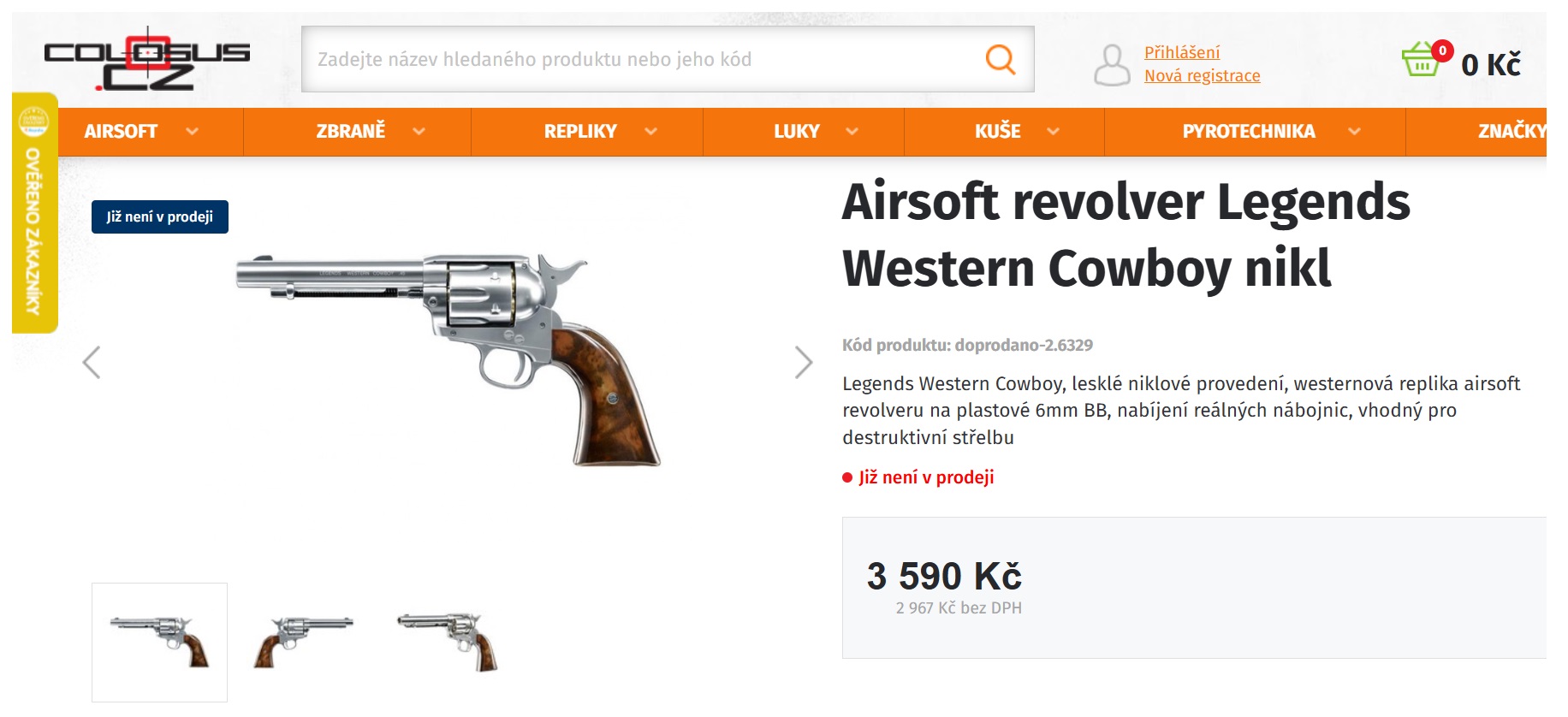Open the Ověřeno zákazníky side badge
This screenshot has width=1568, height=717.
pos(34,213)
